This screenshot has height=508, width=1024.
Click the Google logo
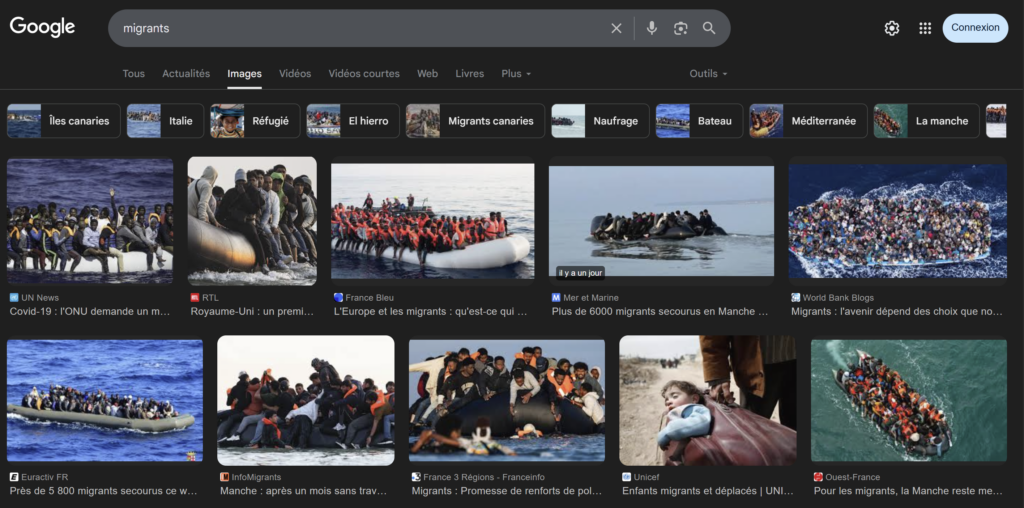(43, 27)
